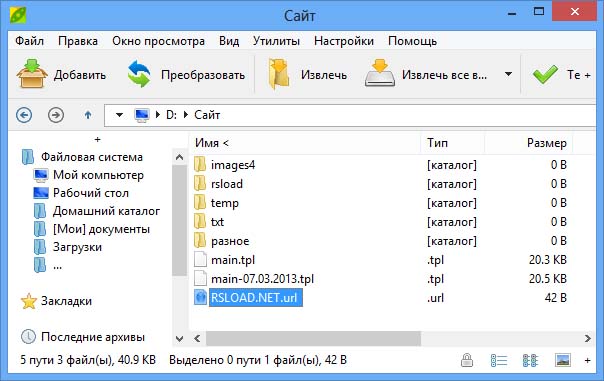This screenshot has width=604, height=381.
Task: Select [Мои] документы in the sidebar
Action: click(x=101, y=229)
